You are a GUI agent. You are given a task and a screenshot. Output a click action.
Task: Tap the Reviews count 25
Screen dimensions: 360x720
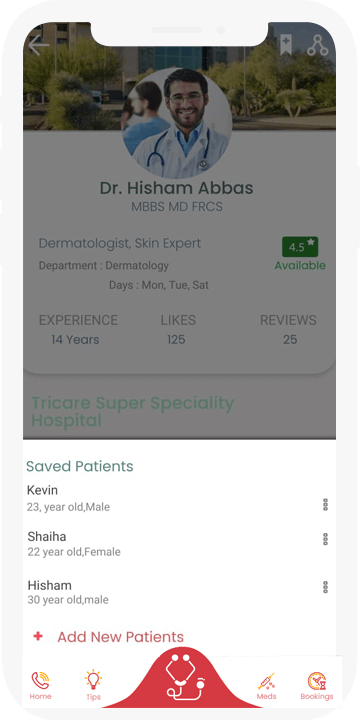pos(290,340)
